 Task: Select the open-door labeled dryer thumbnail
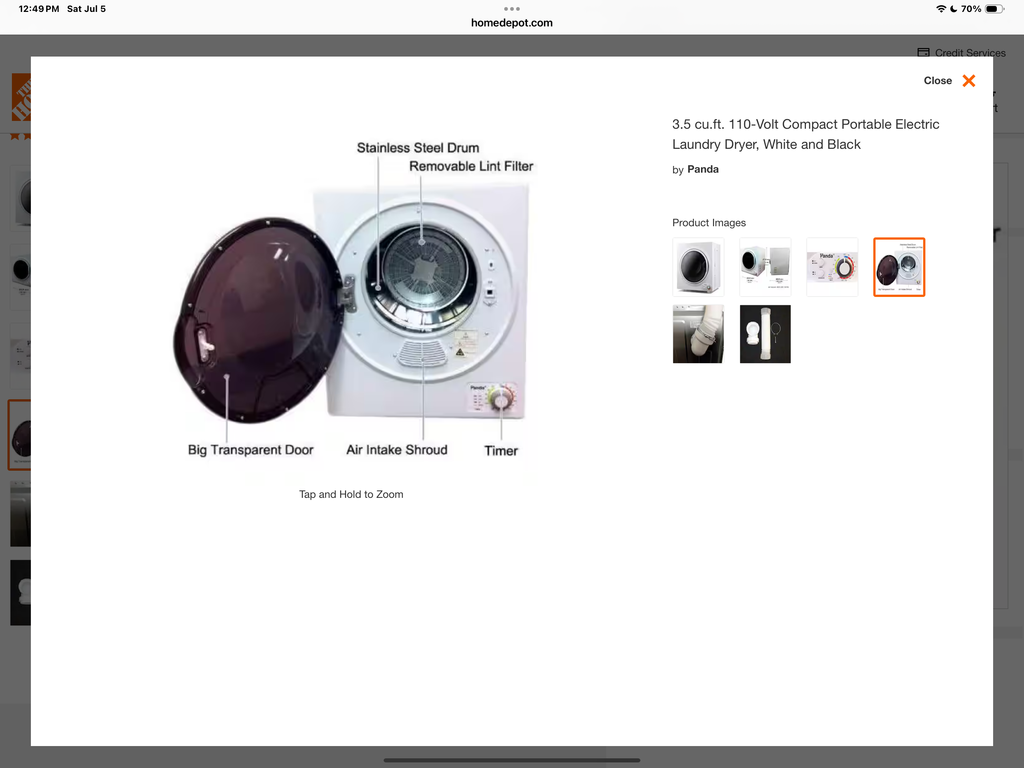tap(899, 267)
